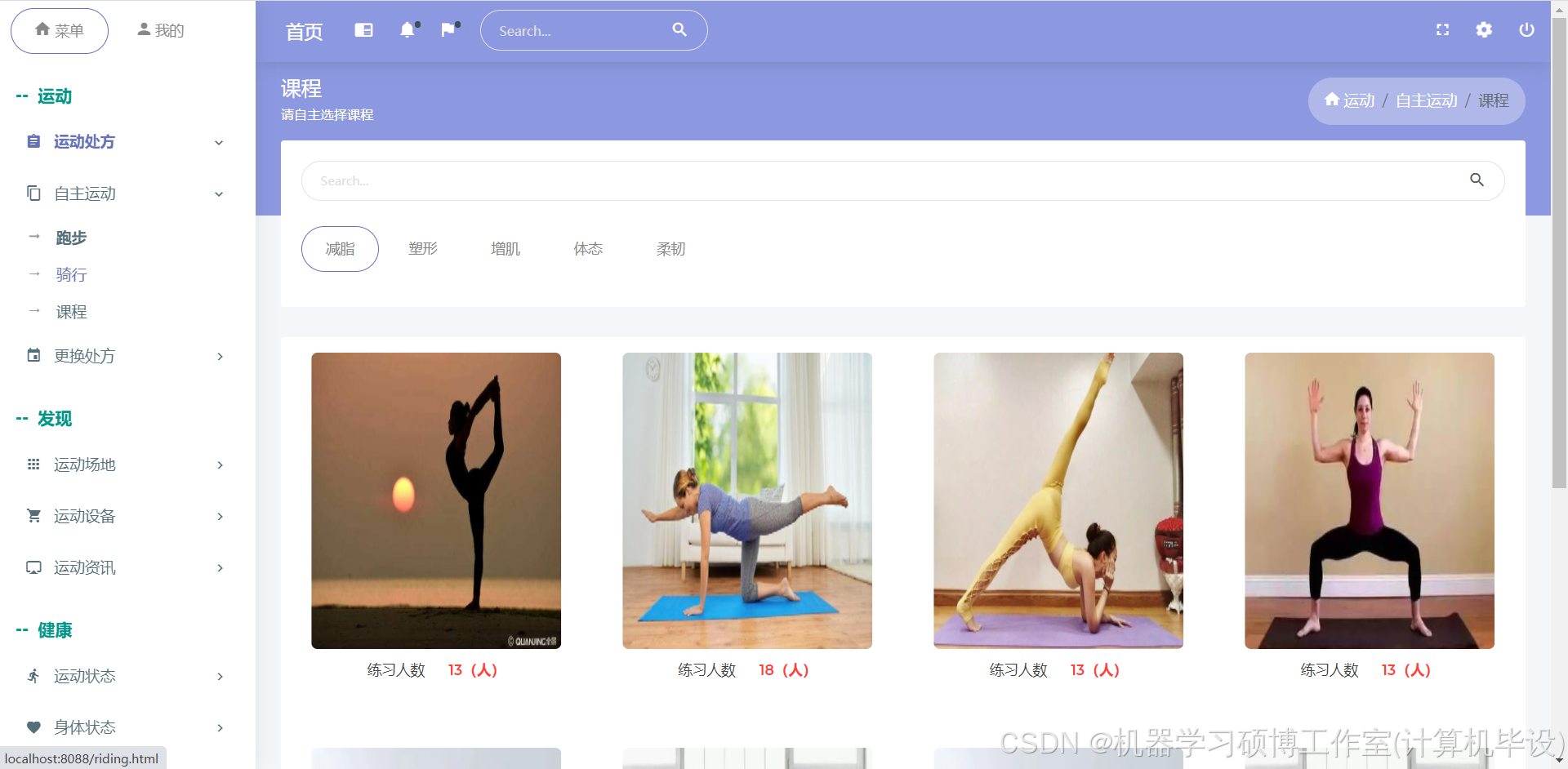Switch to the 我的 tab
The width and height of the screenshot is (1568, 769).
(160, 30)
